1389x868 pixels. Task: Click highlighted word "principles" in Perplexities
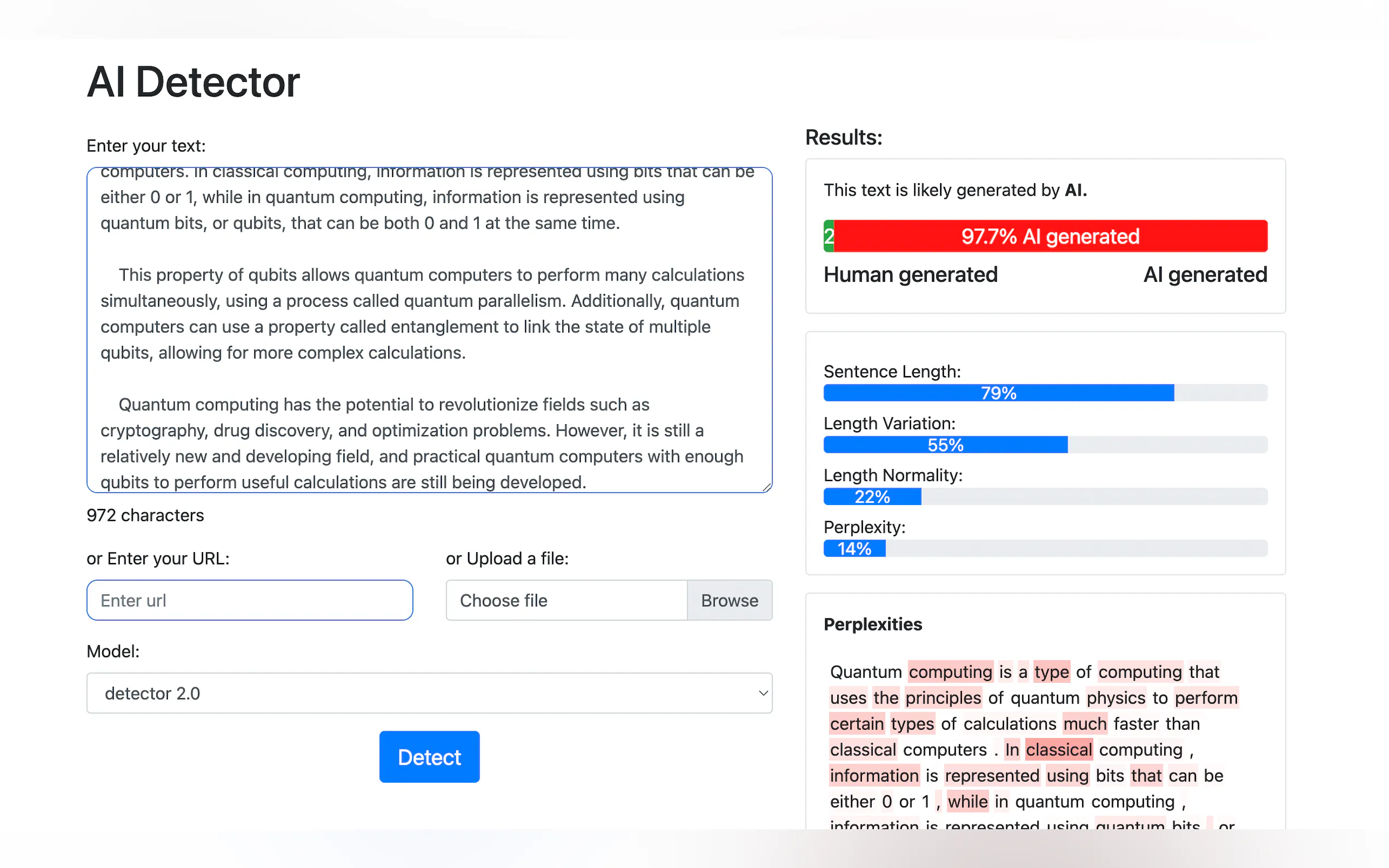tap(943, 697)
